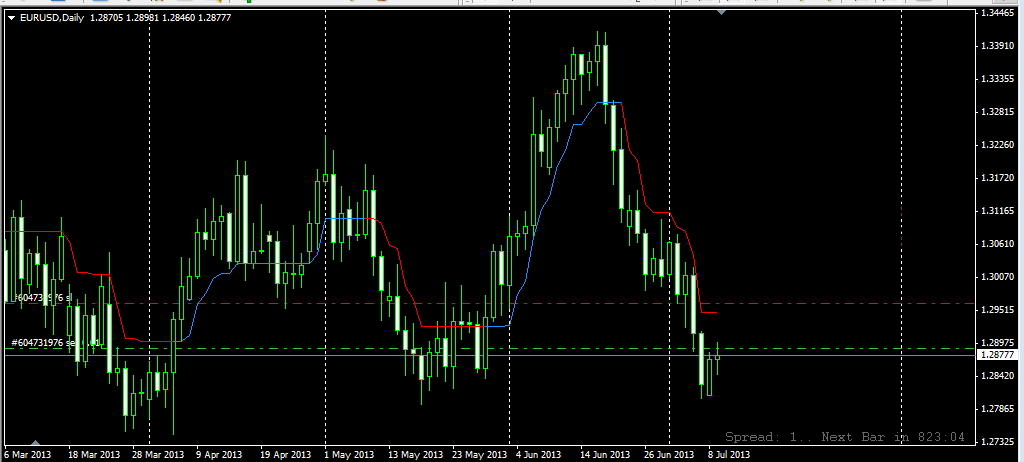Click the 1.32260 price axis label
Viewport: 1024px width, 462px height.
[x=999, y=144]
